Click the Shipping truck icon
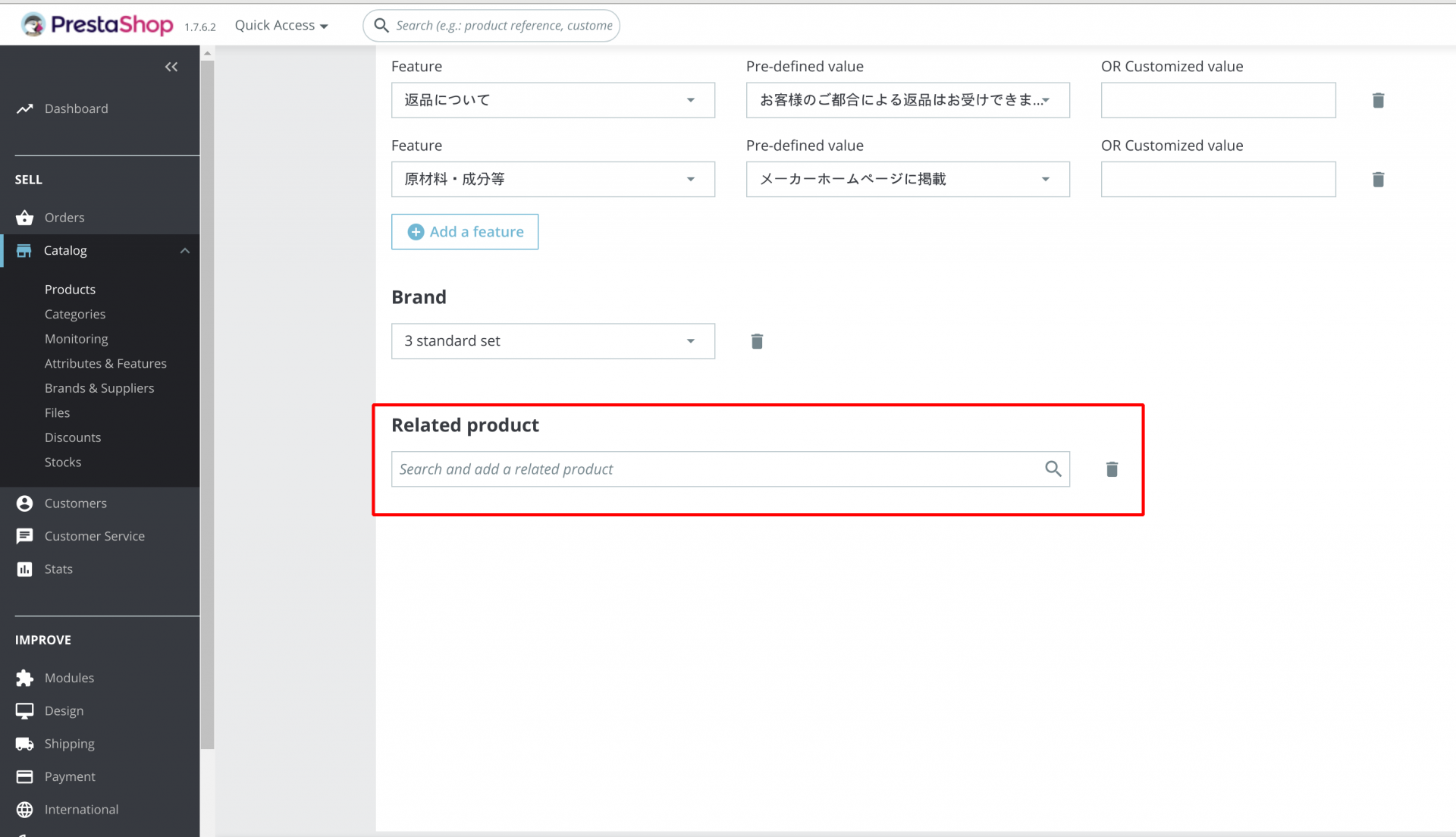The image size is (1456, 837). 25,744
